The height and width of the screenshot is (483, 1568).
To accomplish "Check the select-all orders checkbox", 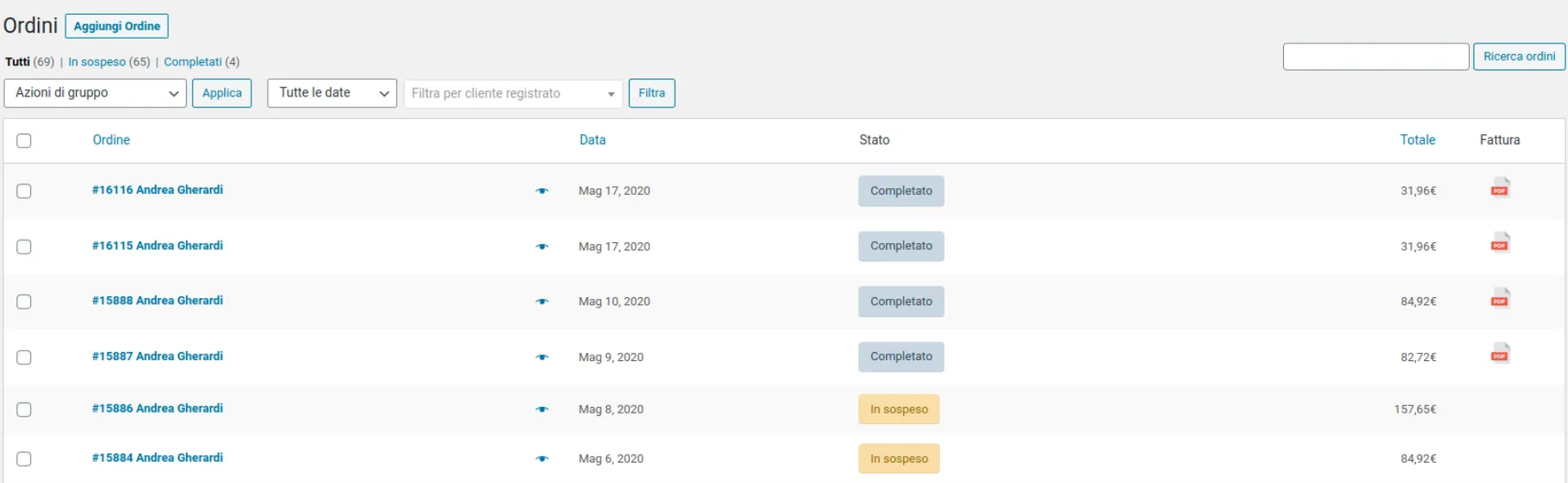I will tap(24, 141).
